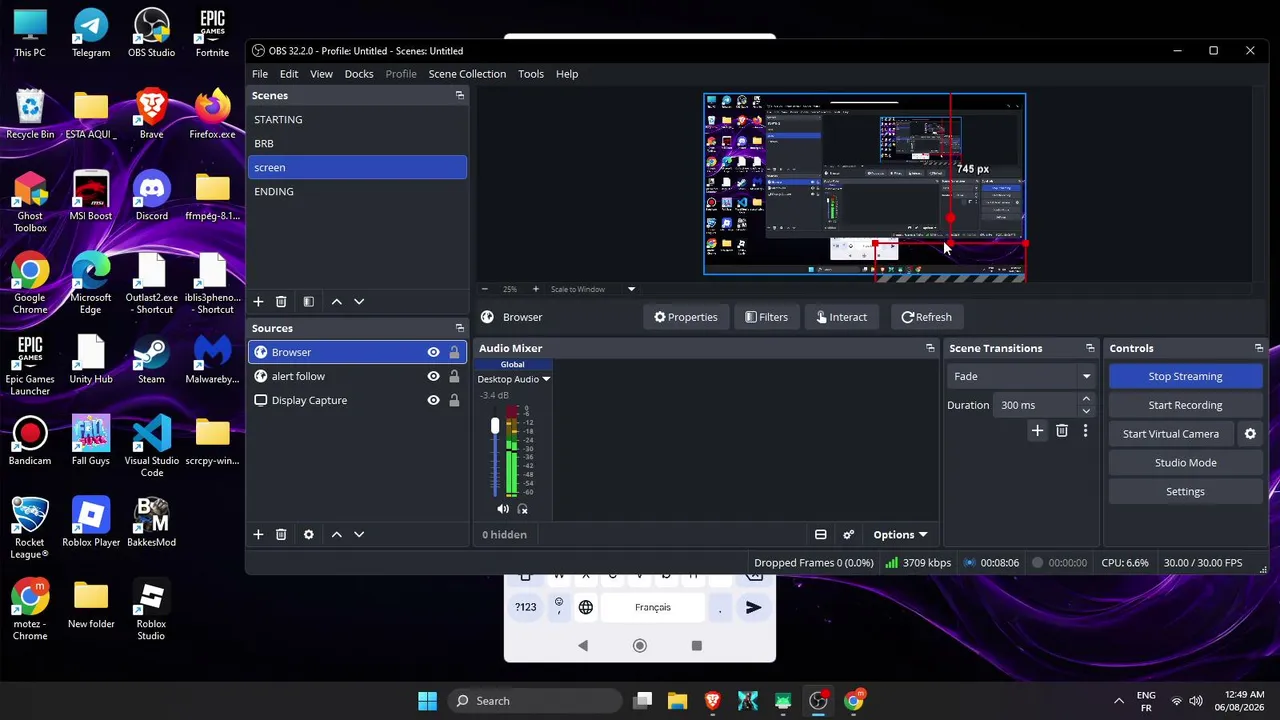Screen dimensions: 1280x720
Task: Select the STARTING scene
Action: pyautogui.click(x=357, y=119)
